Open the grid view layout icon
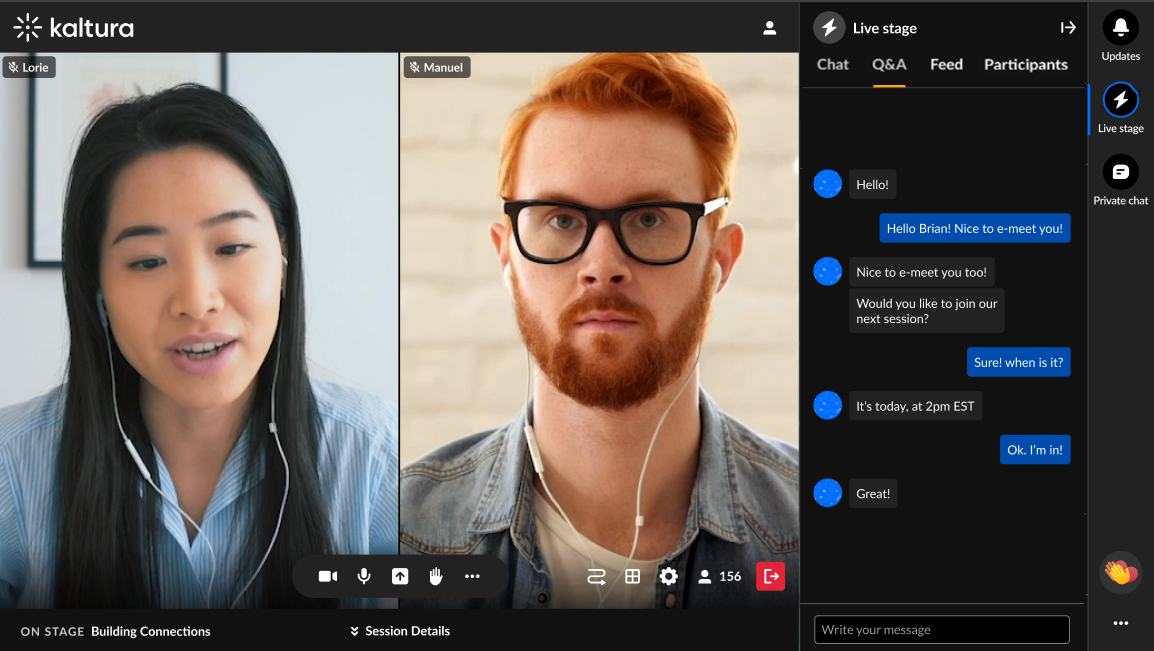This screenshot has height=651, width=1154. [632, 577]
